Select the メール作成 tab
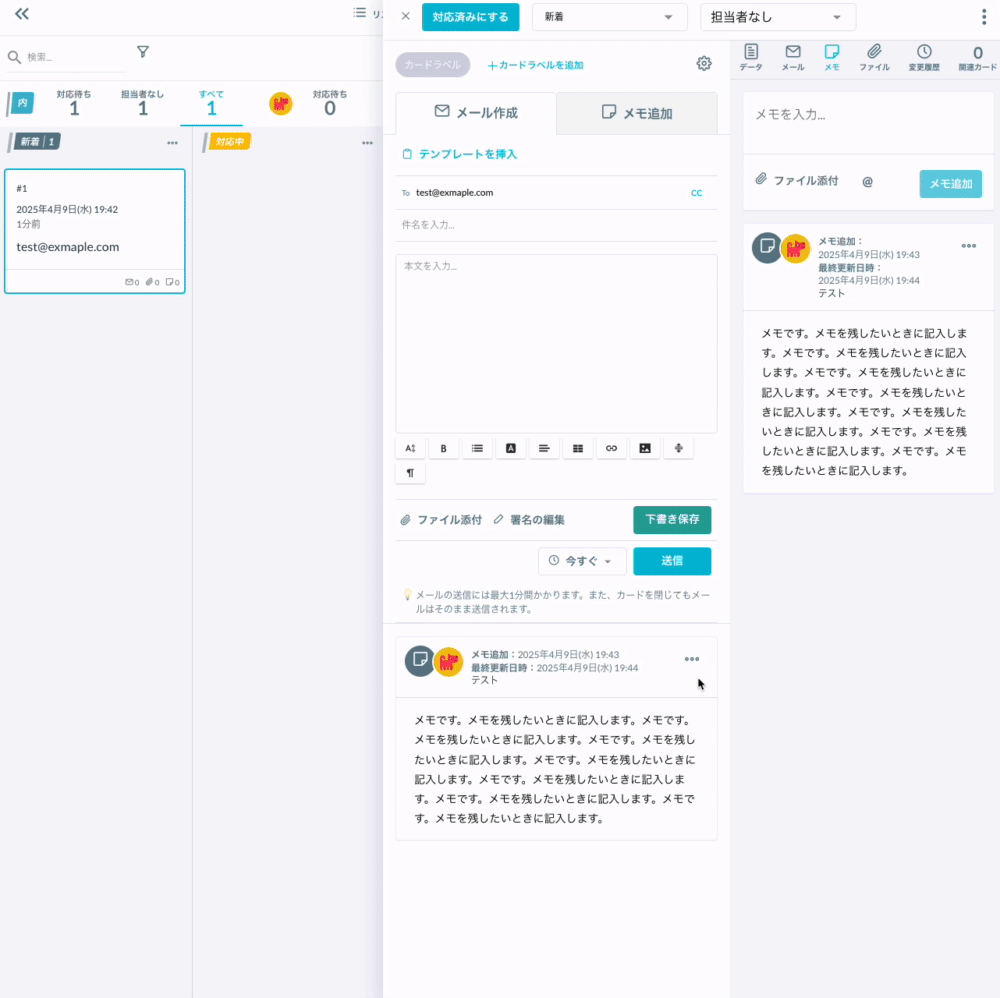 point(476,113)
